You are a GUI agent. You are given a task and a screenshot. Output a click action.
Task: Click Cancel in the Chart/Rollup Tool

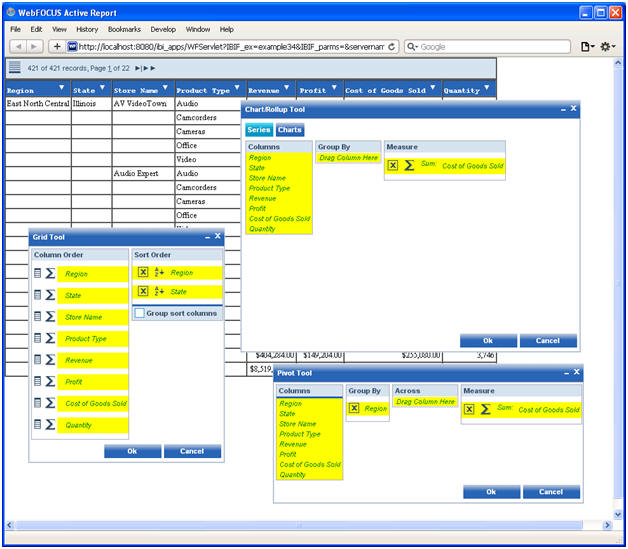(x=548, y=341)
